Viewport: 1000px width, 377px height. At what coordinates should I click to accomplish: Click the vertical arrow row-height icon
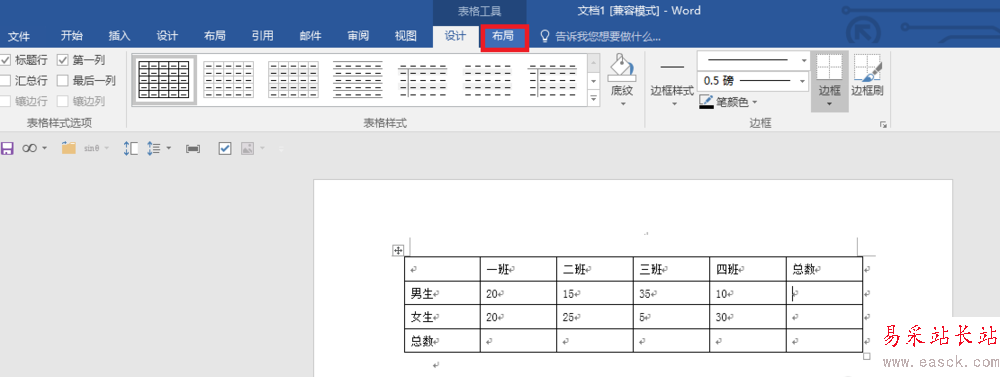(131, 149)
